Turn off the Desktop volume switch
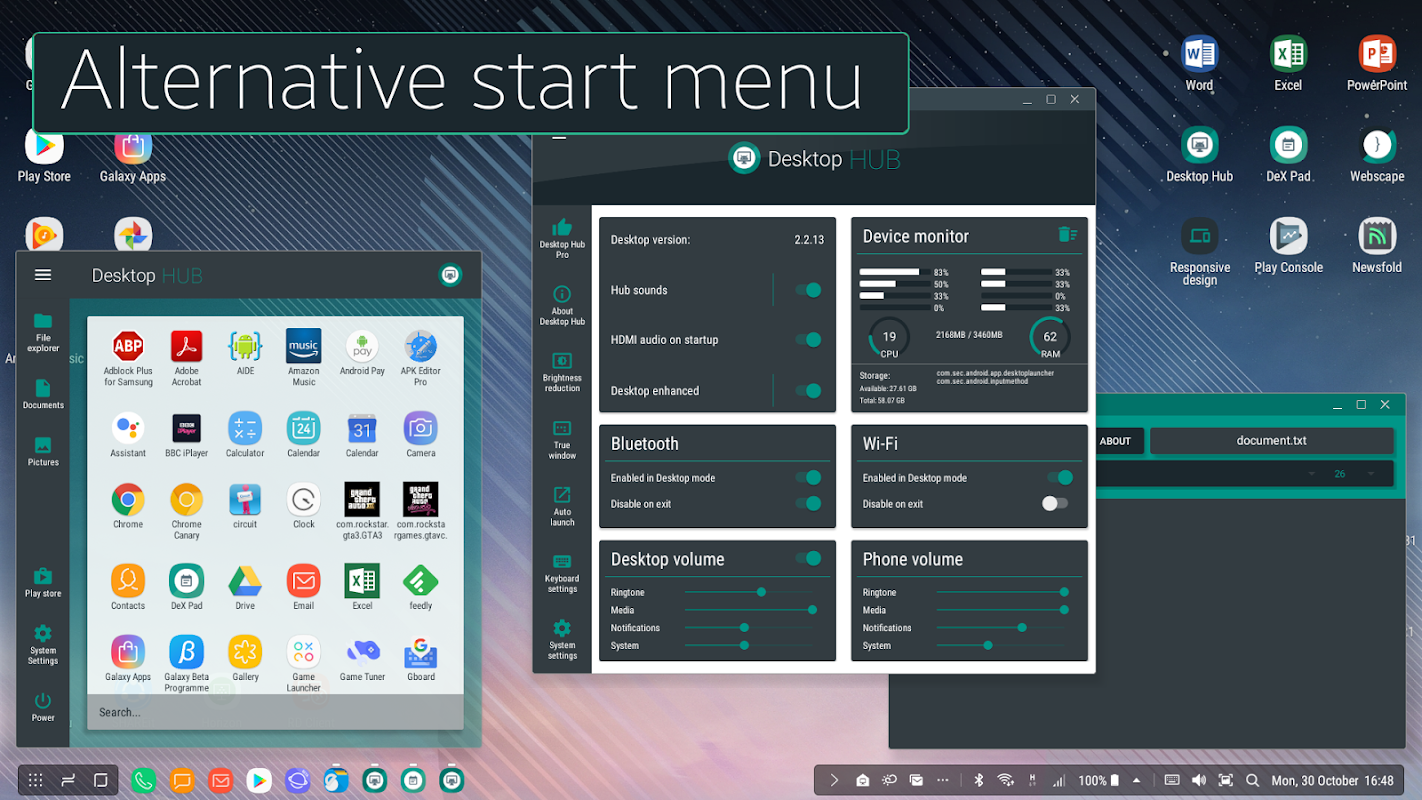The height and width of the screenshot is (800, 1422). pos(808,559)
